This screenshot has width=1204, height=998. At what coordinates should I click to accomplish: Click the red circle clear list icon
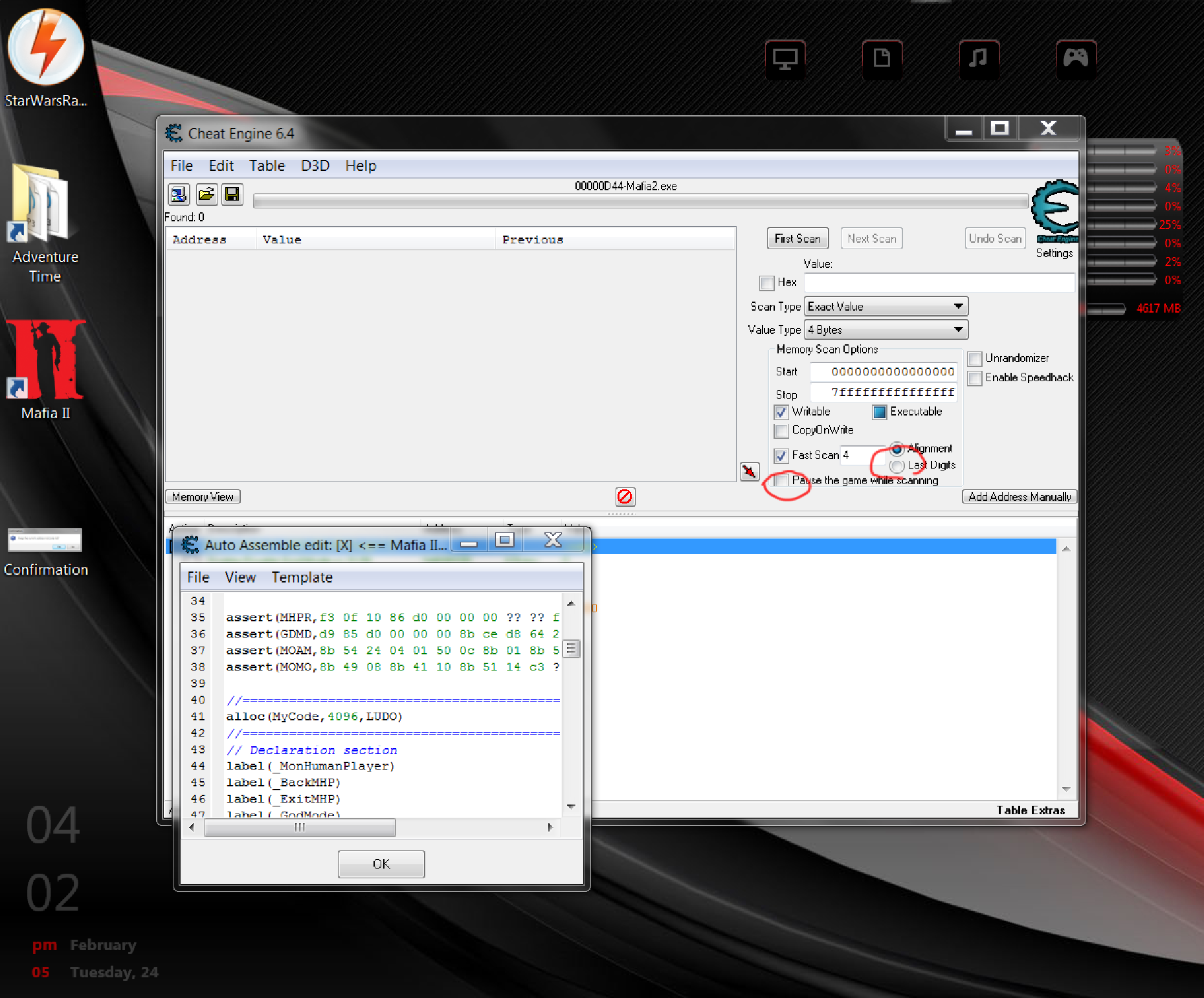click(x=625, y=496)
